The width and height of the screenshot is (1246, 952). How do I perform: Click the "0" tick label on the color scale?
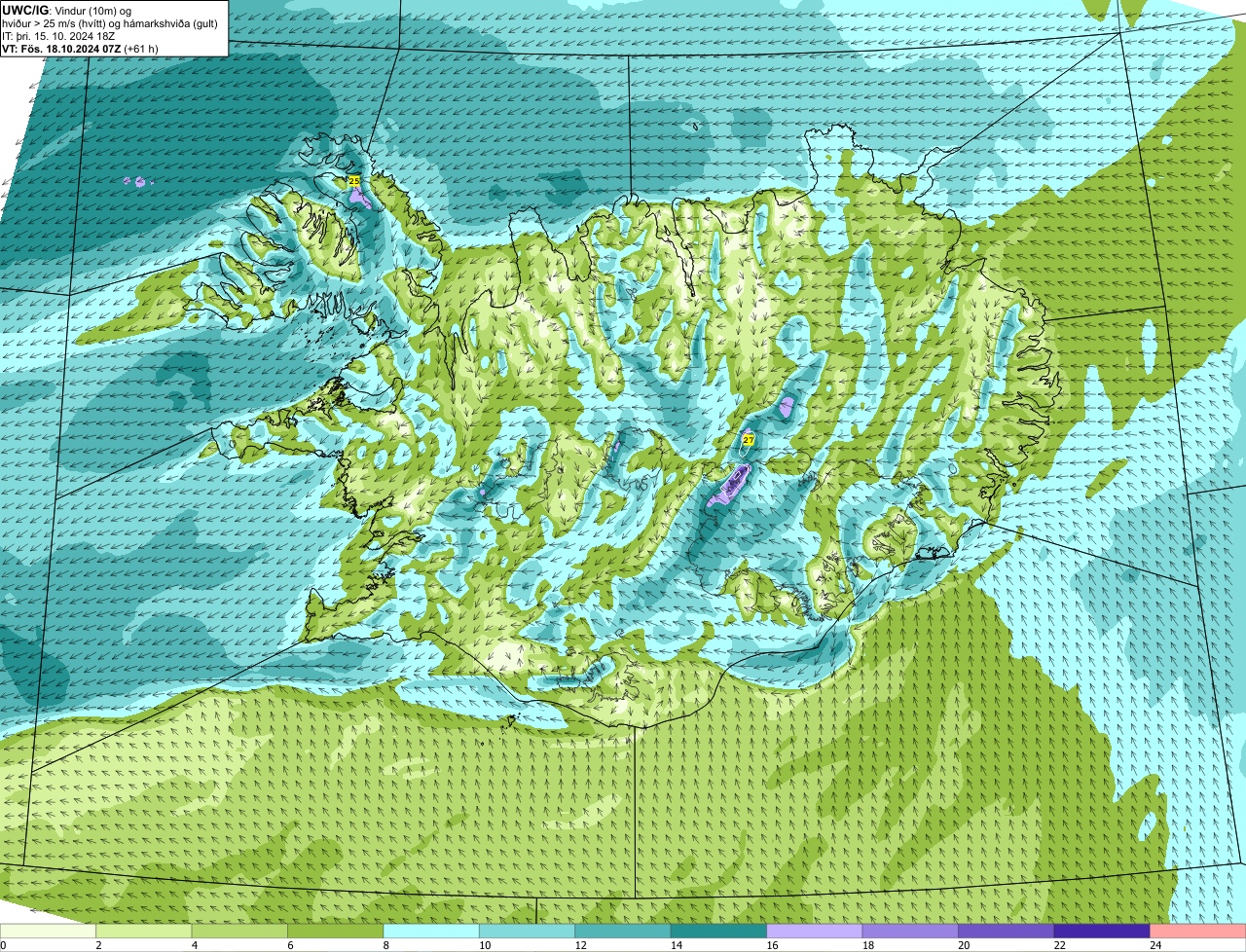[3, 945]
